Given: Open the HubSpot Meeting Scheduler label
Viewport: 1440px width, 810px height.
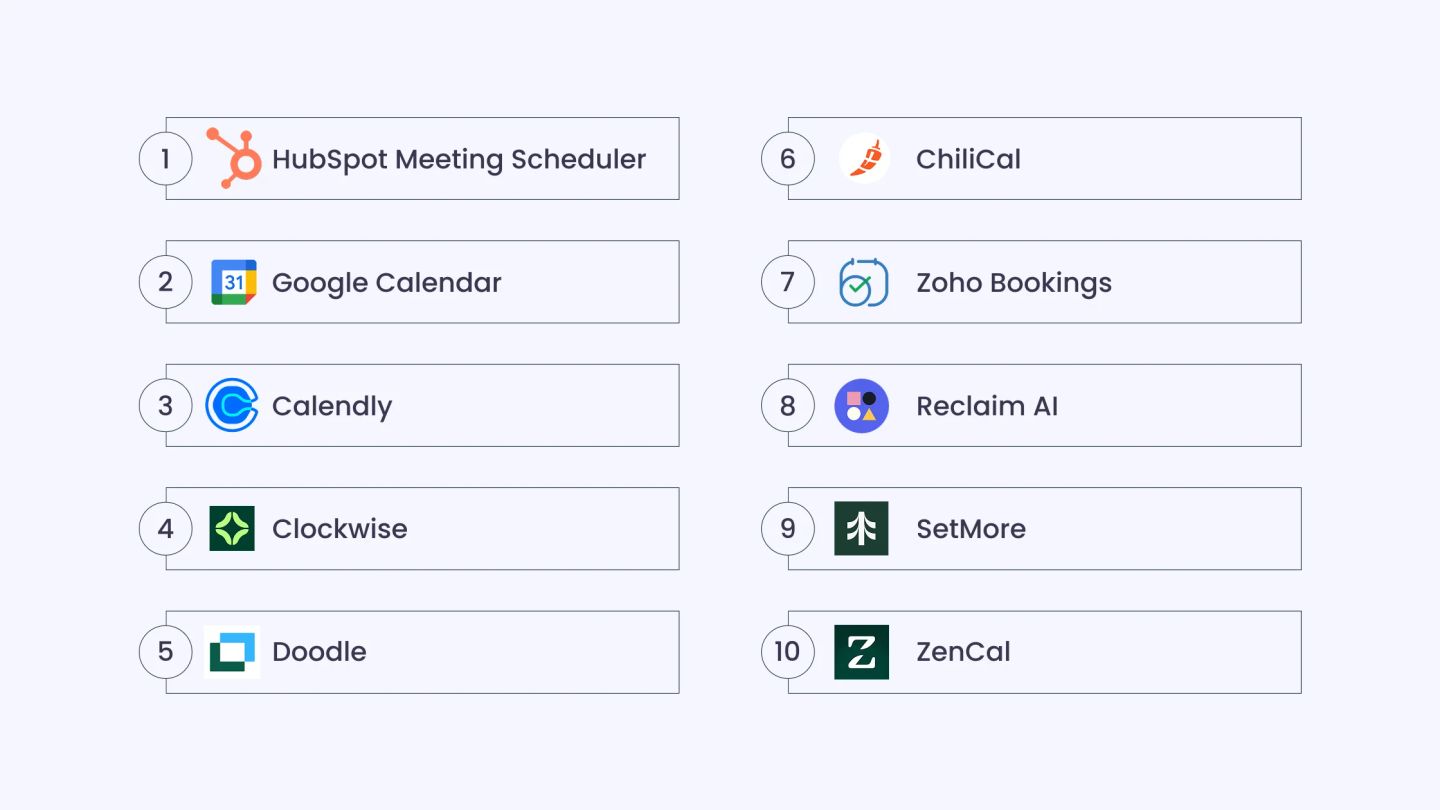Looking at the screenshot, I should coord(459,159).
